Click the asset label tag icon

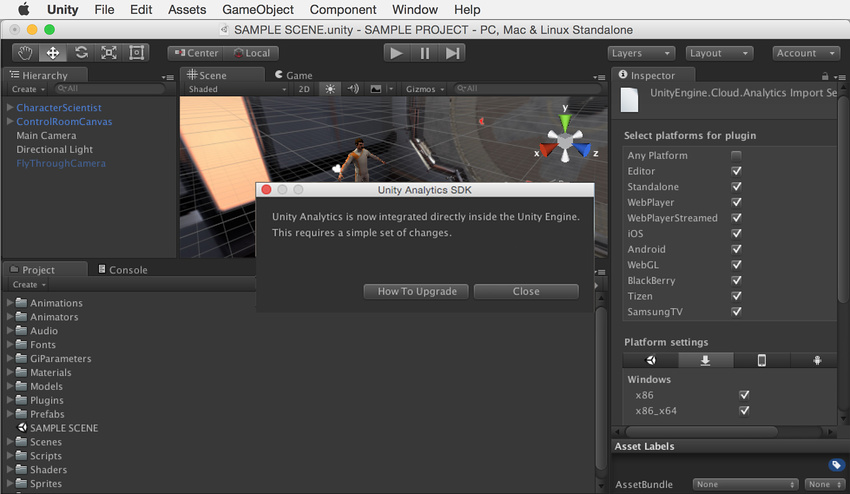[836, 465]
